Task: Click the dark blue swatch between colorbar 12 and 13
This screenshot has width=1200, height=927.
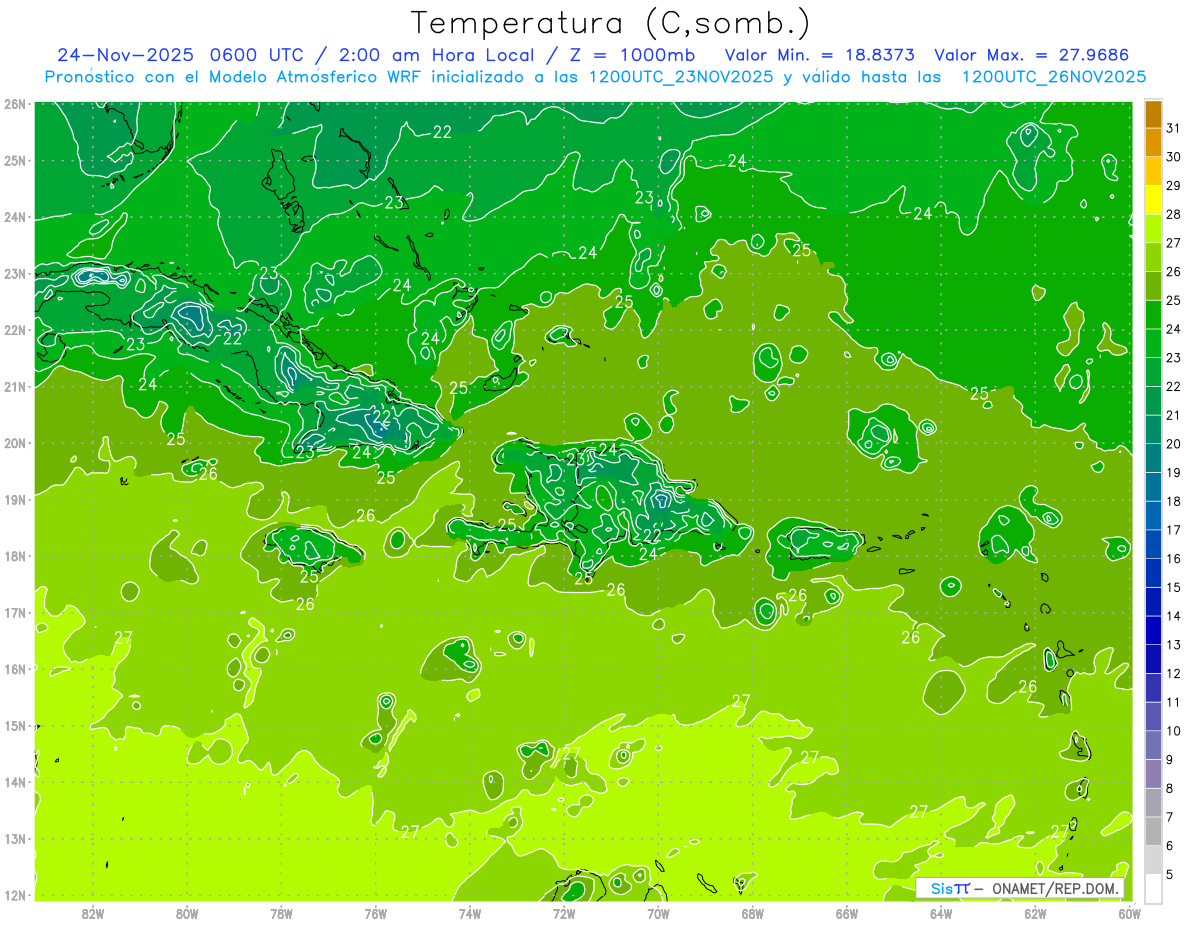Action: pos(1154,659)
